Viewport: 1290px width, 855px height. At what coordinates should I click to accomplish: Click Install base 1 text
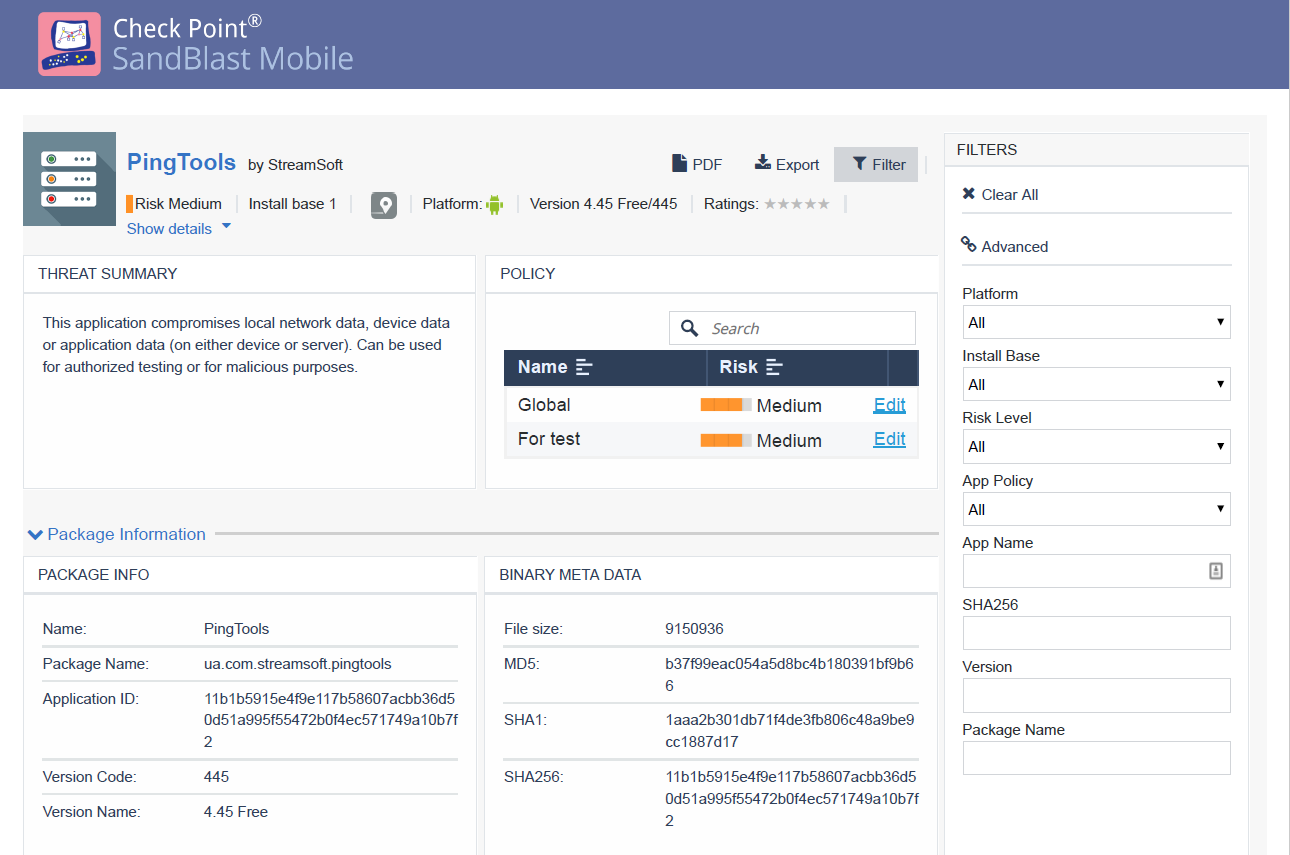click(293, 204)
